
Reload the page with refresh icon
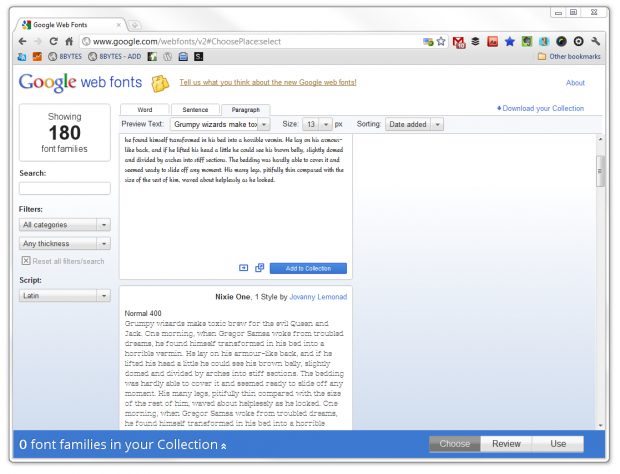tap(53, 41)
